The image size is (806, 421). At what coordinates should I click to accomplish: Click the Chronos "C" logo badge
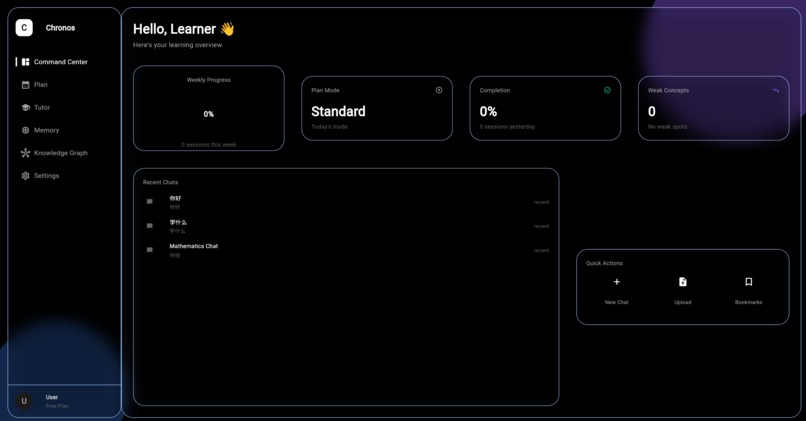pos(24,28)
